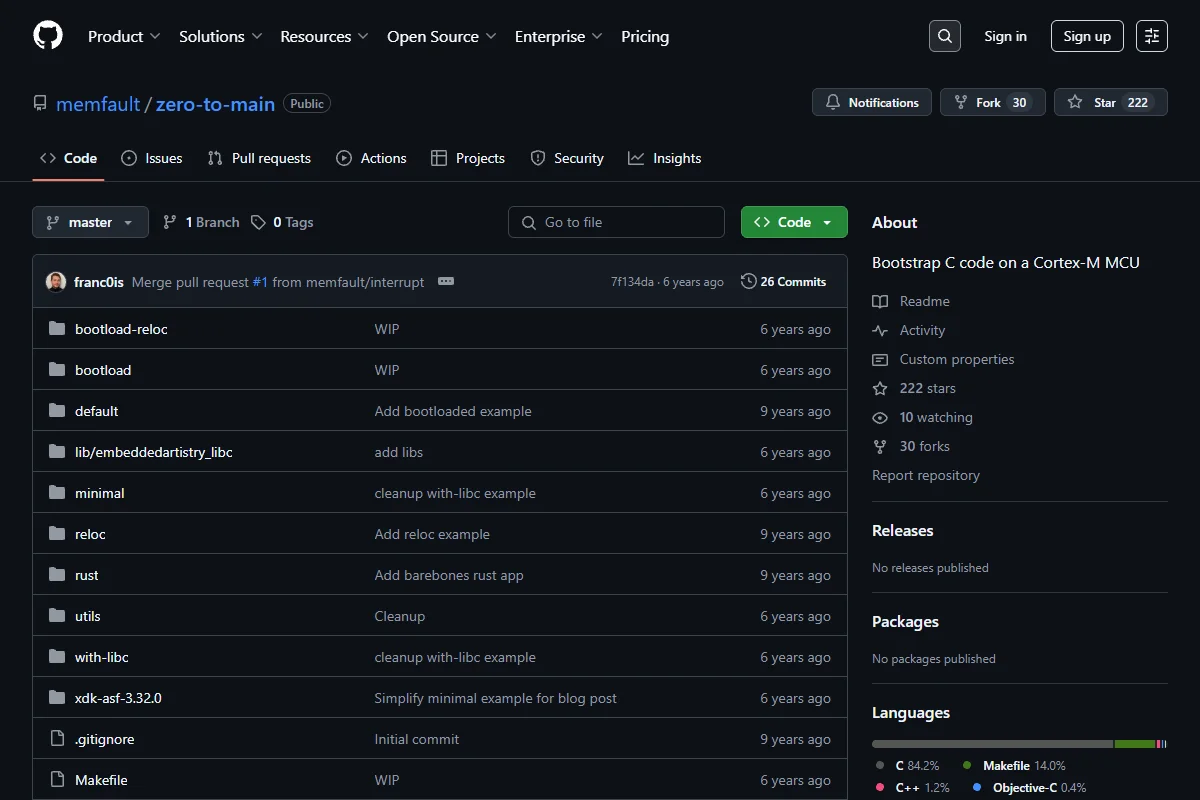1200x800 pixels.
Task: Expand the Product menu in header
Action: point(124,36)
